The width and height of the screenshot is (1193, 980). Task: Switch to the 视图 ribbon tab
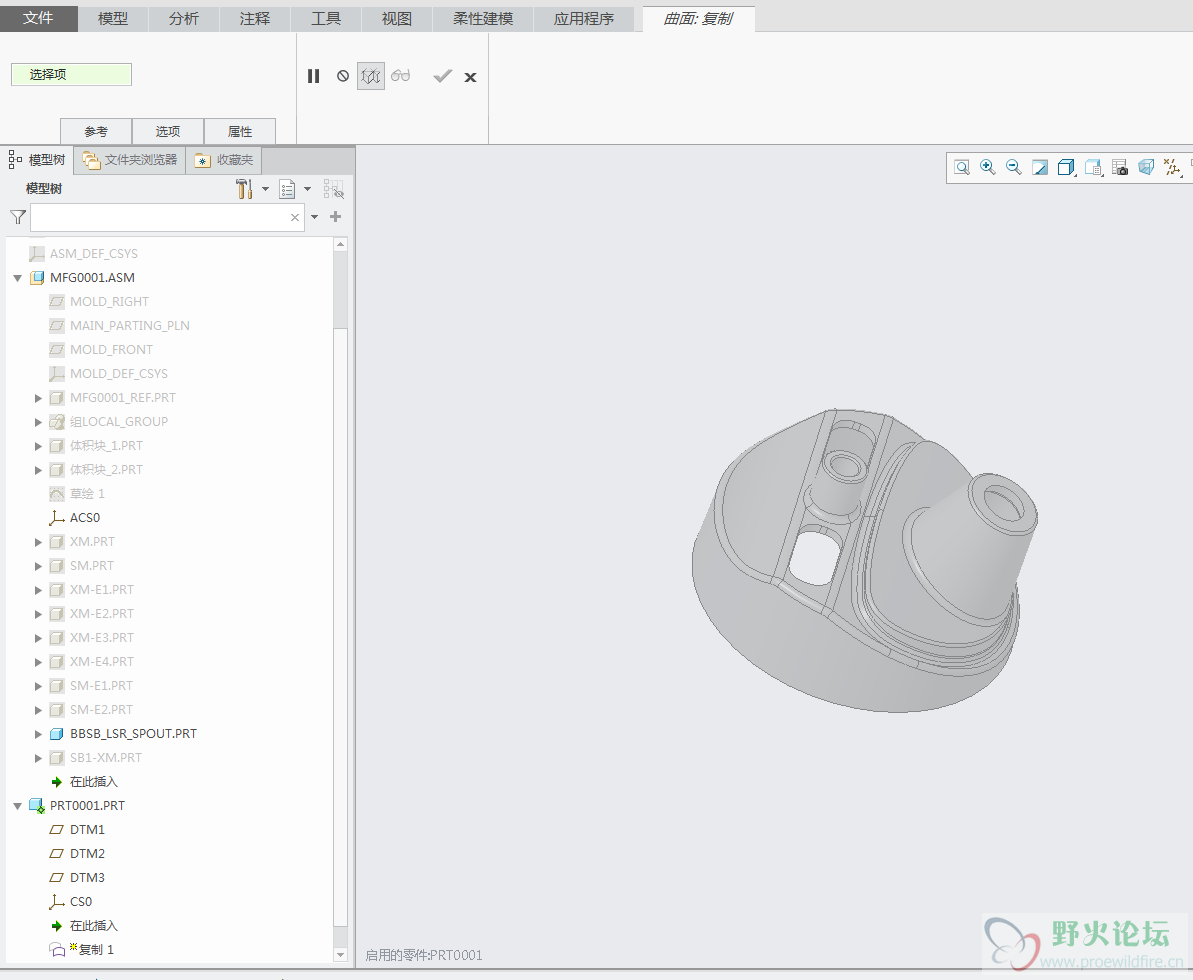click(x=396, y=19)
